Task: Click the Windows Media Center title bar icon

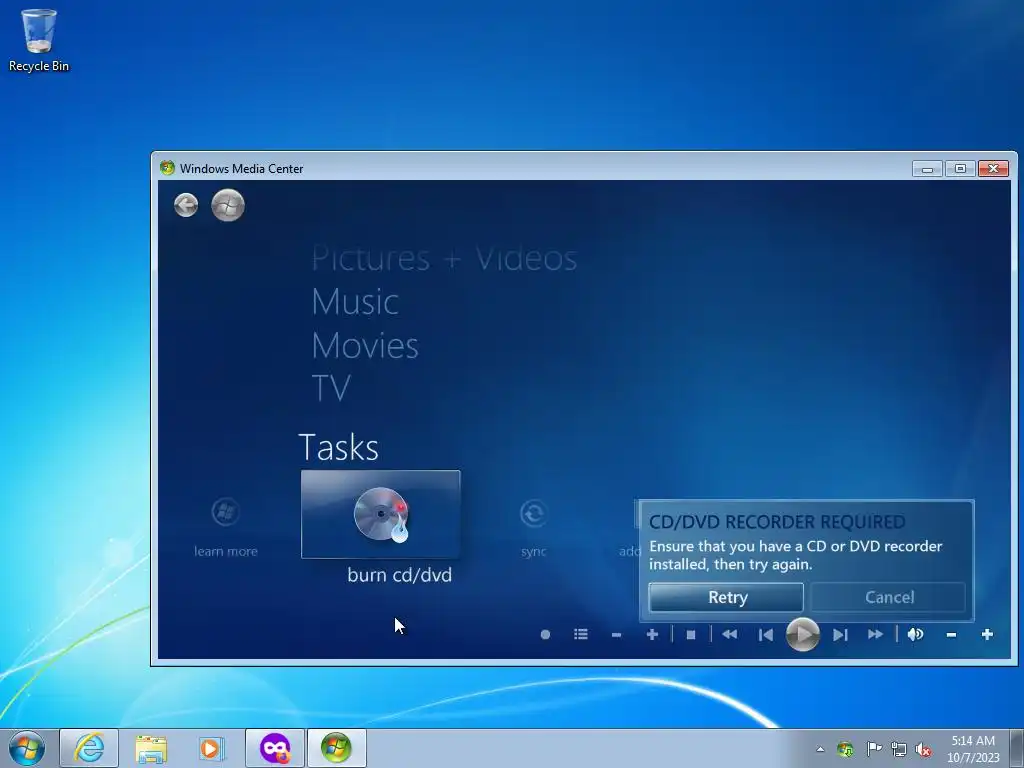Action: point(167,168)
